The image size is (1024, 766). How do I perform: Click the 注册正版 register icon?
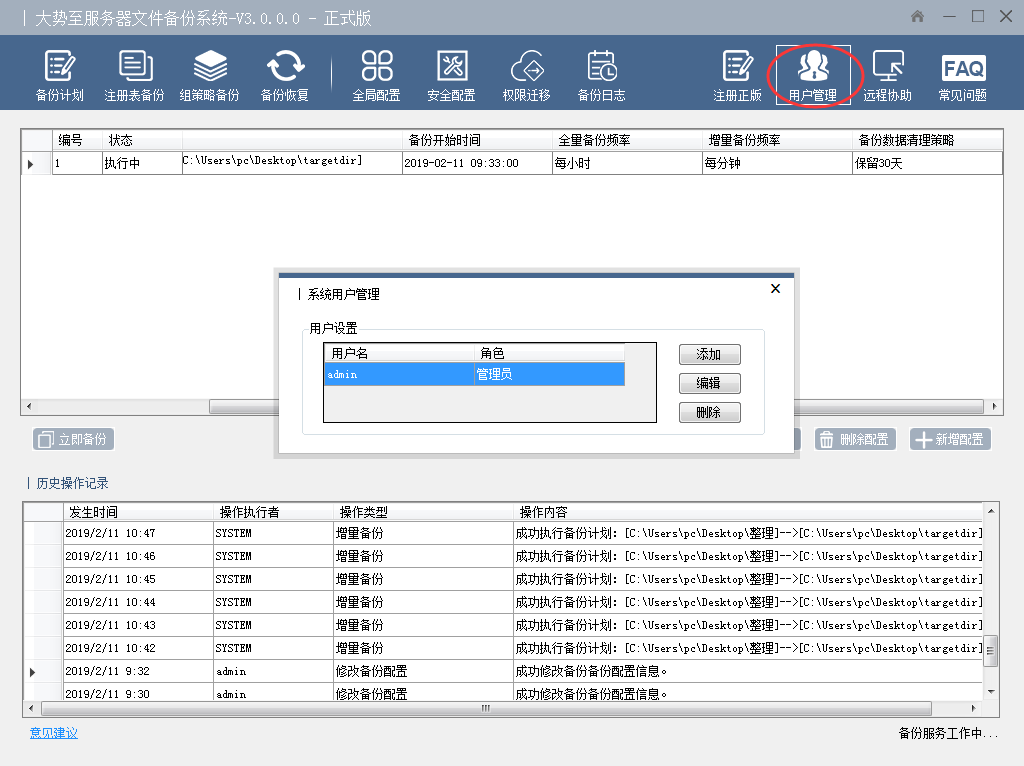[737, 75]
